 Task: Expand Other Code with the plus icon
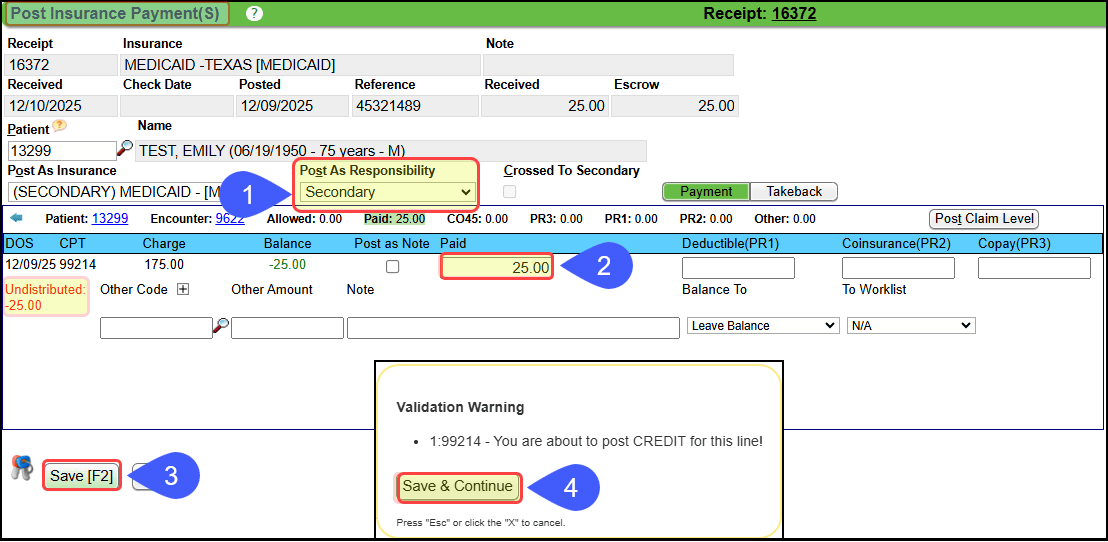183,289
